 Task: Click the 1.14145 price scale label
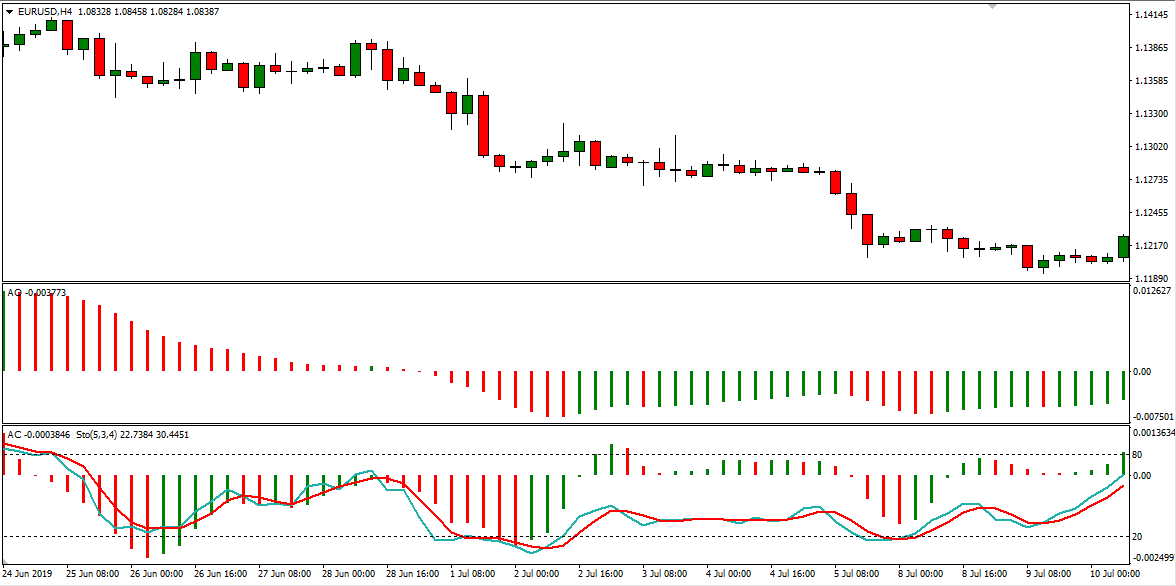[1152, 15]
